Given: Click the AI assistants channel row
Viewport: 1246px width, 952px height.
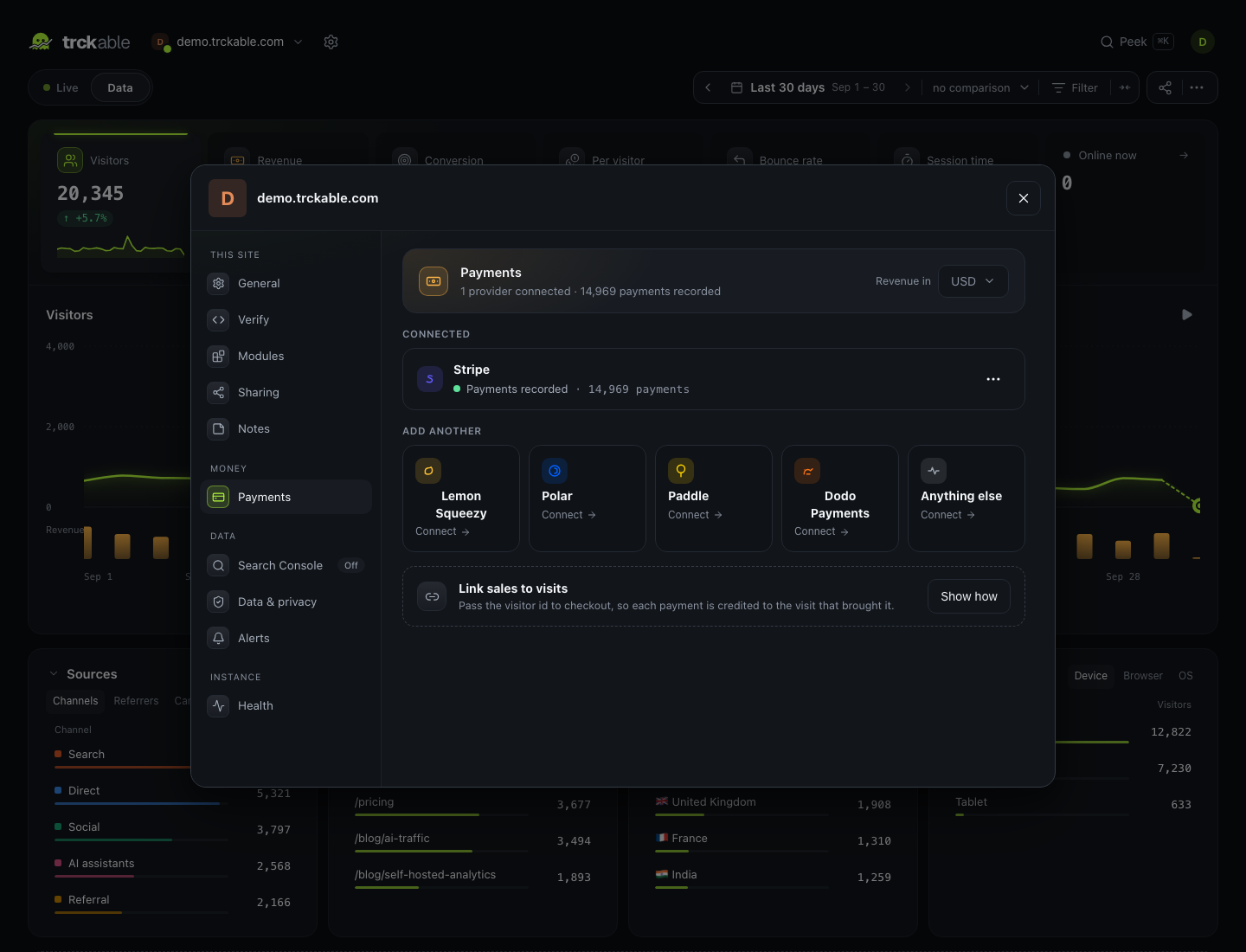Looking at the screenshot, I should [x=173, y=865].
